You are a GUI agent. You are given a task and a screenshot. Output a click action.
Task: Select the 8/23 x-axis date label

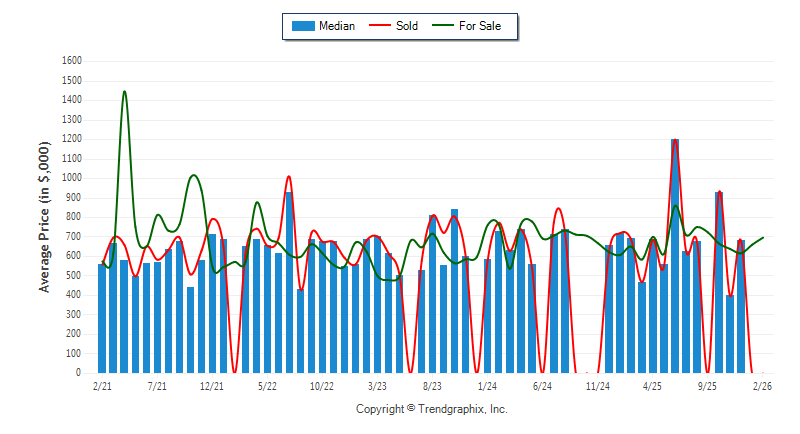point(432,385)
